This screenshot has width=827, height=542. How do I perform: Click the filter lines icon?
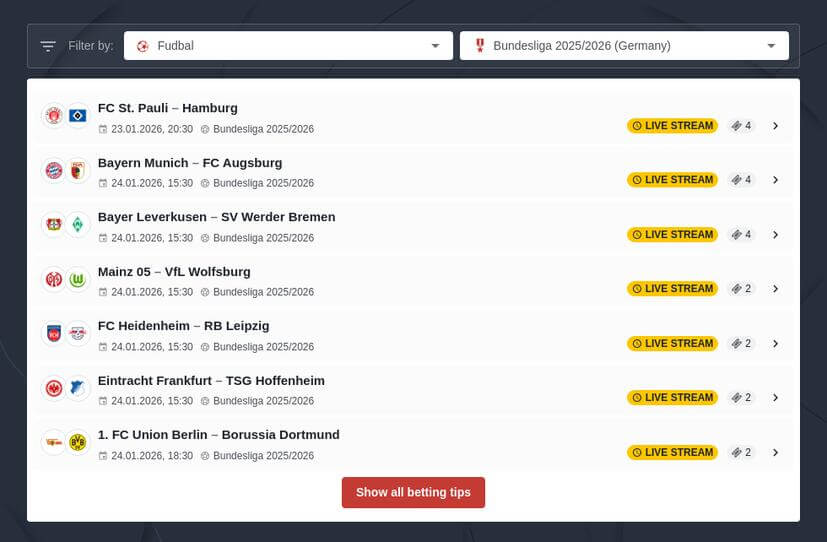pos(48,46)
